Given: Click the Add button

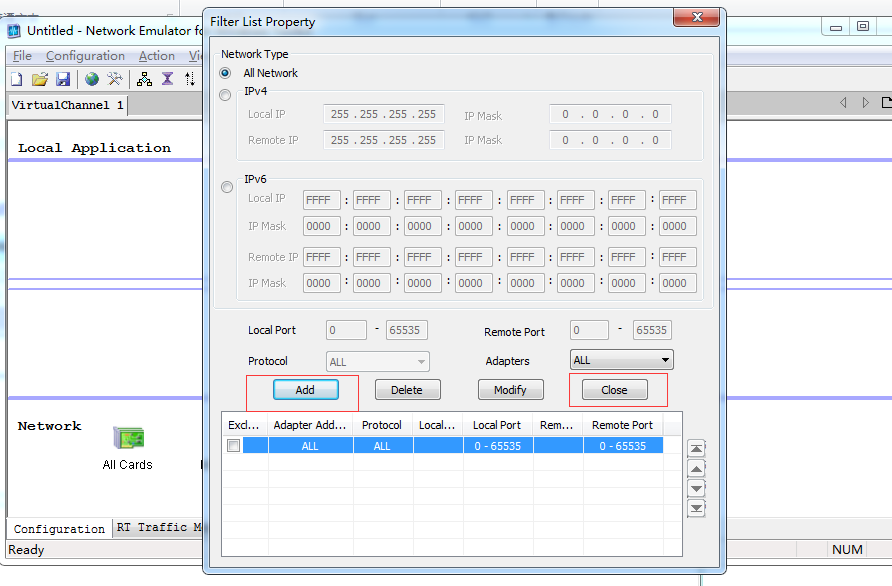Looking at the screenshot, I should 305,390.
